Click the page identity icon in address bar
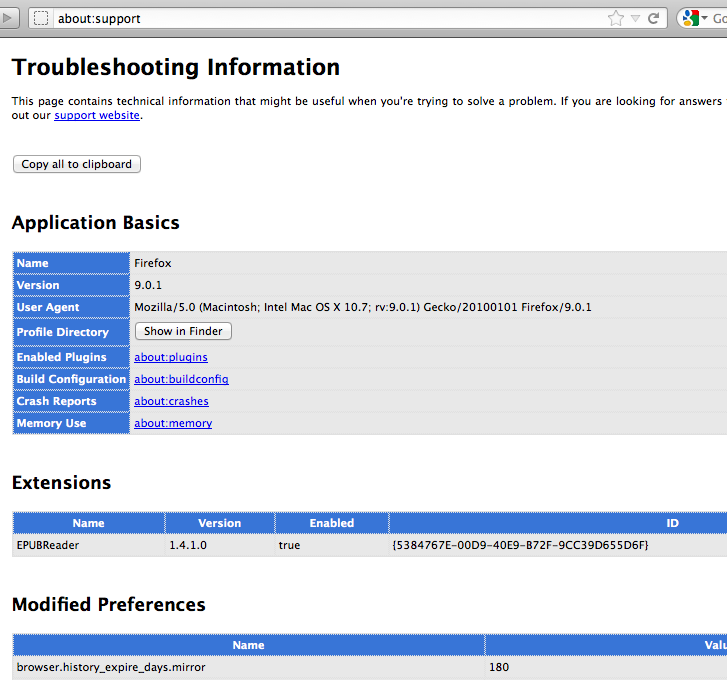Screen dimensions: 727x680 point(41,19)
